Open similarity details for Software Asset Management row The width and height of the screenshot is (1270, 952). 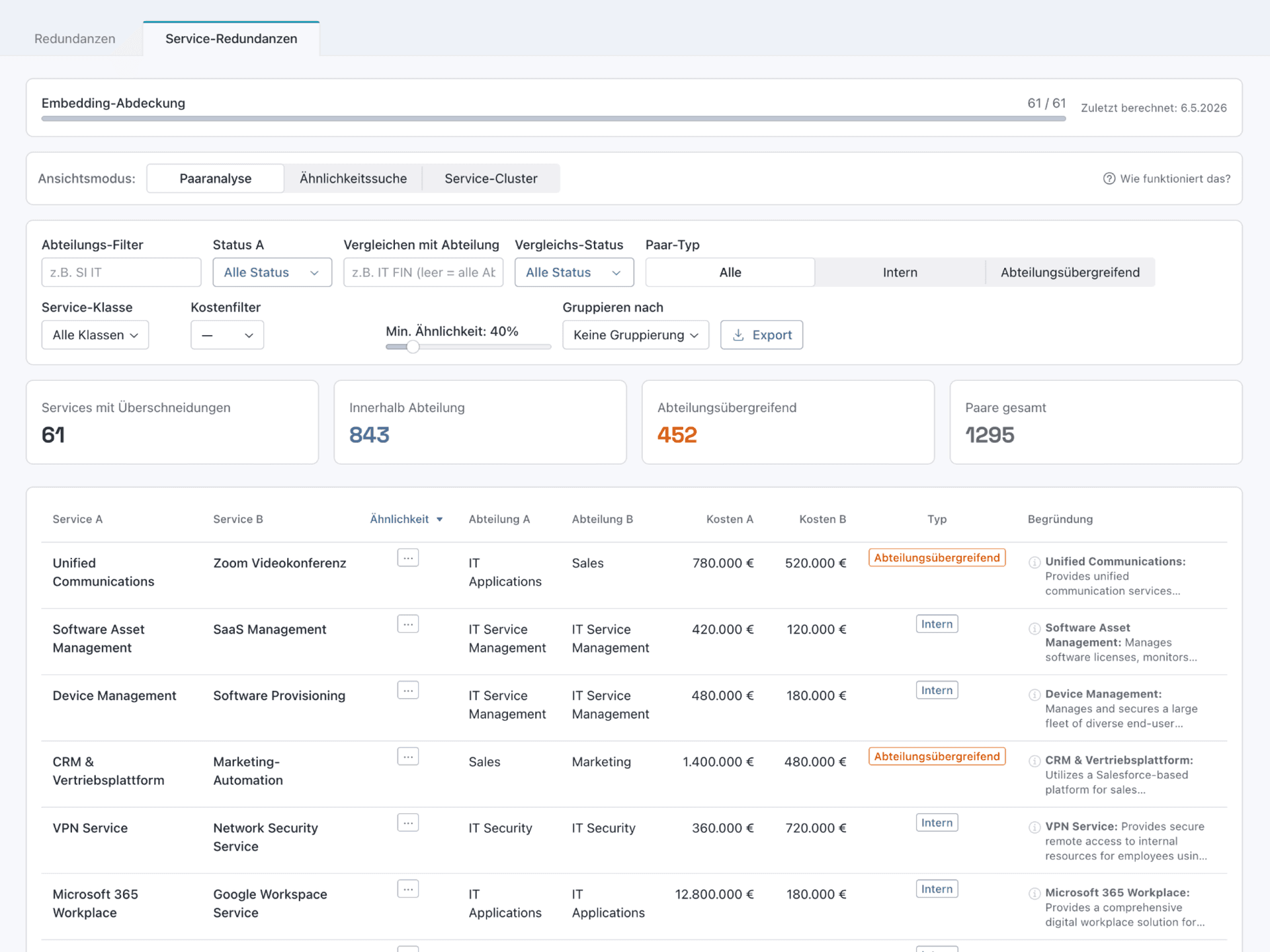pos(408,624)
